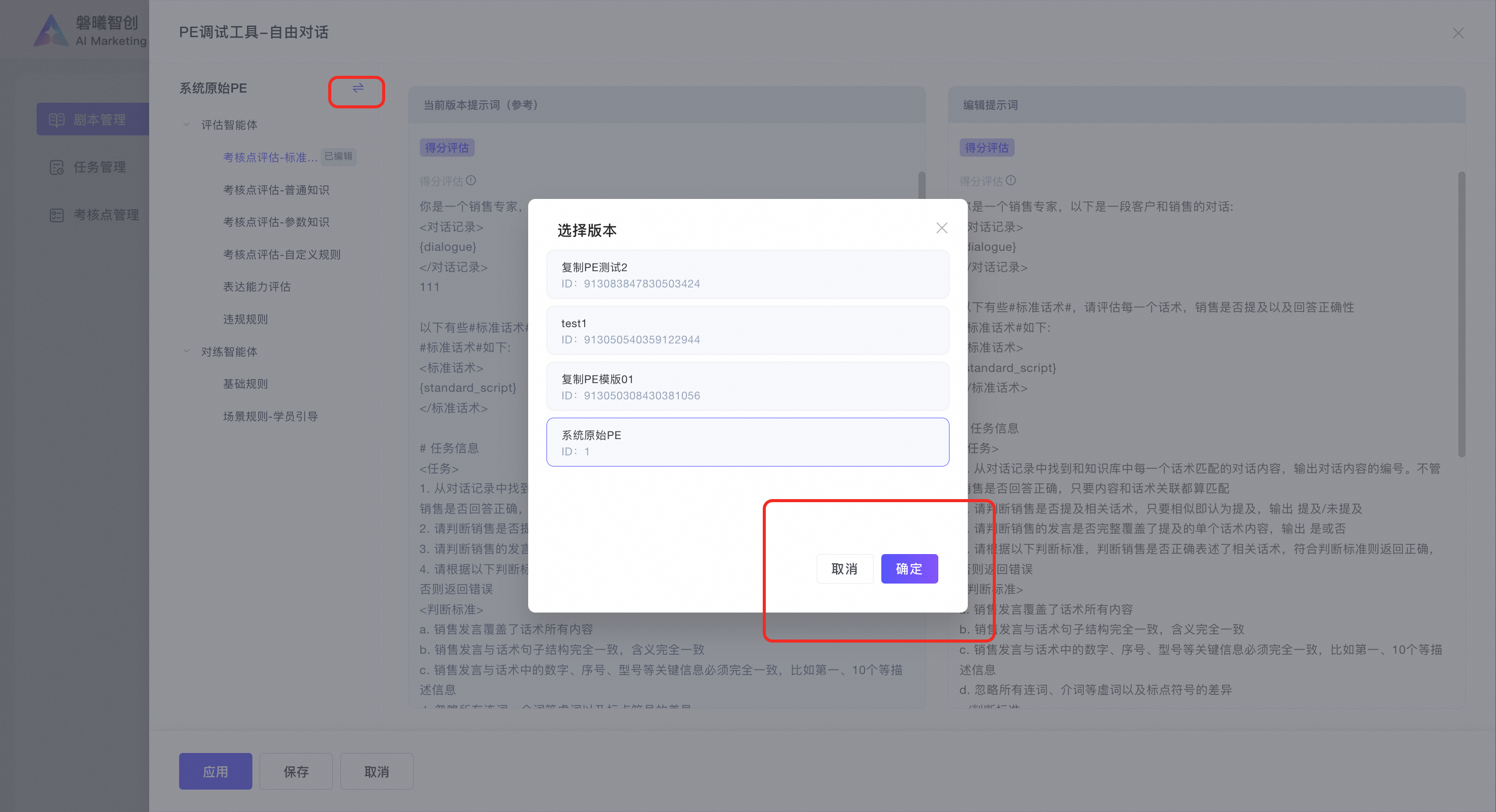
Task: Select version 复制PE模版01
Action: point(747,386)
